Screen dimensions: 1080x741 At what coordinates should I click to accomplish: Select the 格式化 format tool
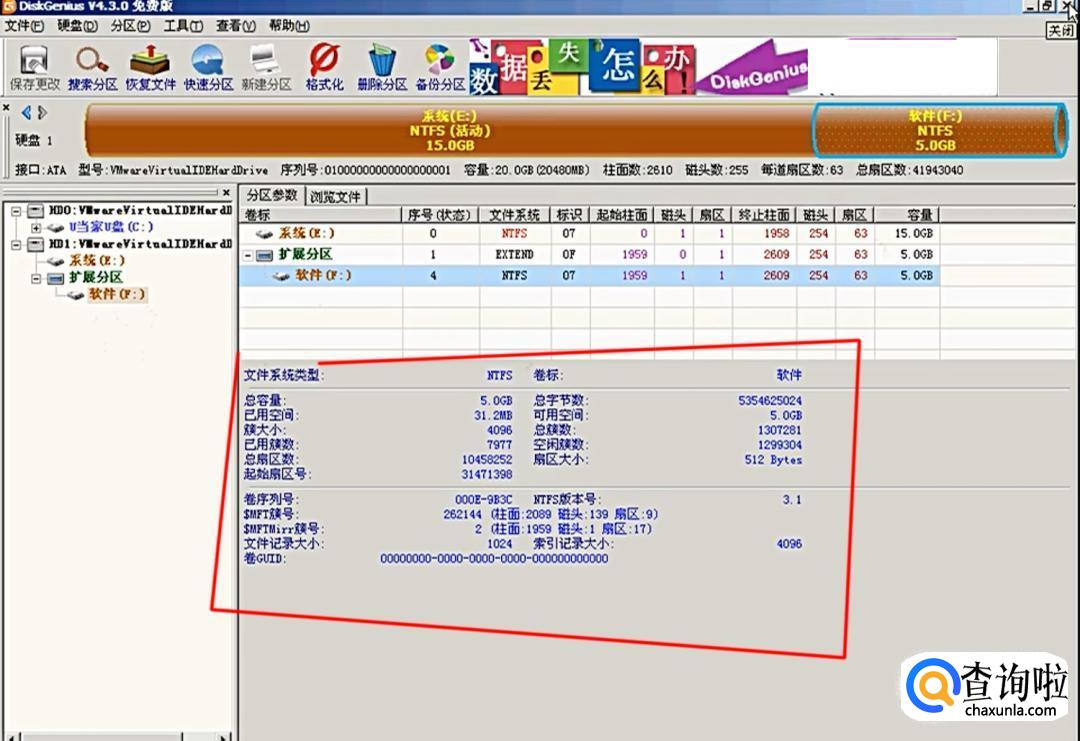[x=324, y=67]
